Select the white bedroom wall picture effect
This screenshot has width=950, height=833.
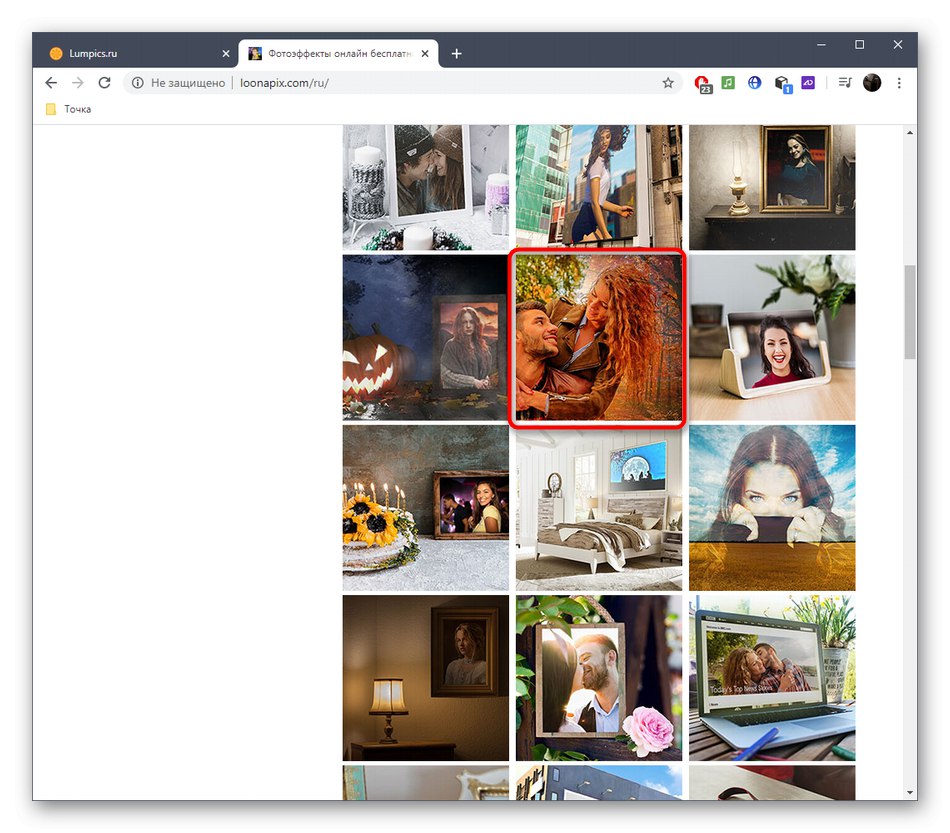599,508
